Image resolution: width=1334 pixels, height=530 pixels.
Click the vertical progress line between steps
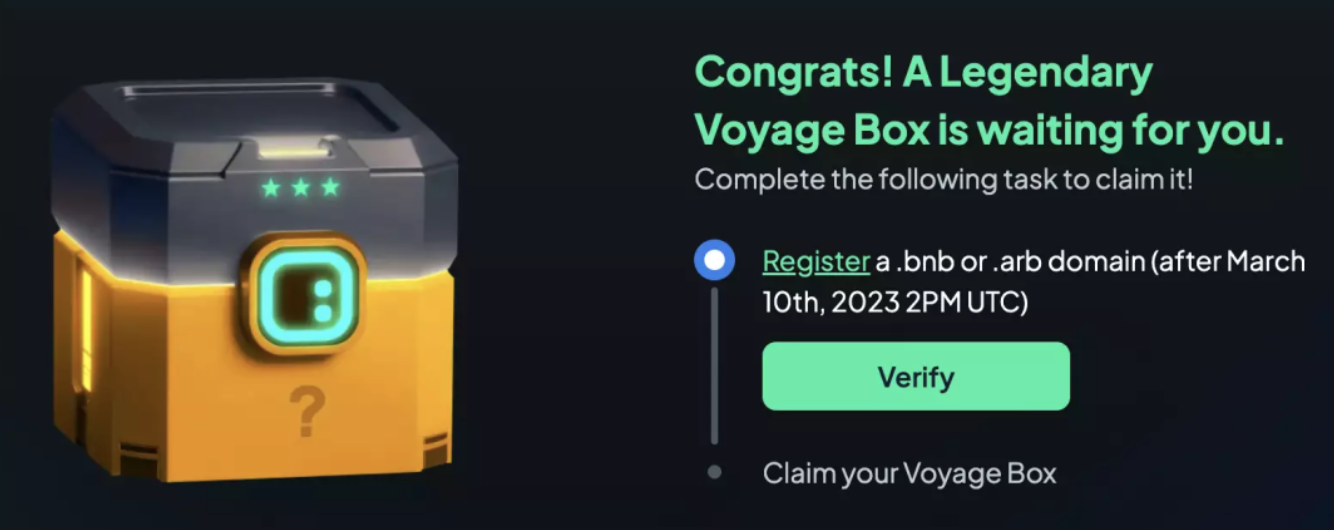pyautogui.click(x=714, y=365)
